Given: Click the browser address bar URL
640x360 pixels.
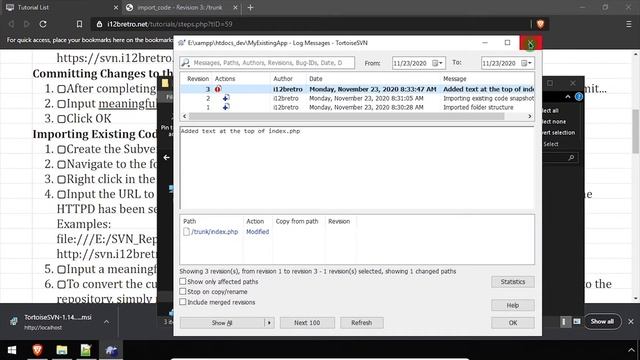Looking at the screenshot, I should click(169, 24).
